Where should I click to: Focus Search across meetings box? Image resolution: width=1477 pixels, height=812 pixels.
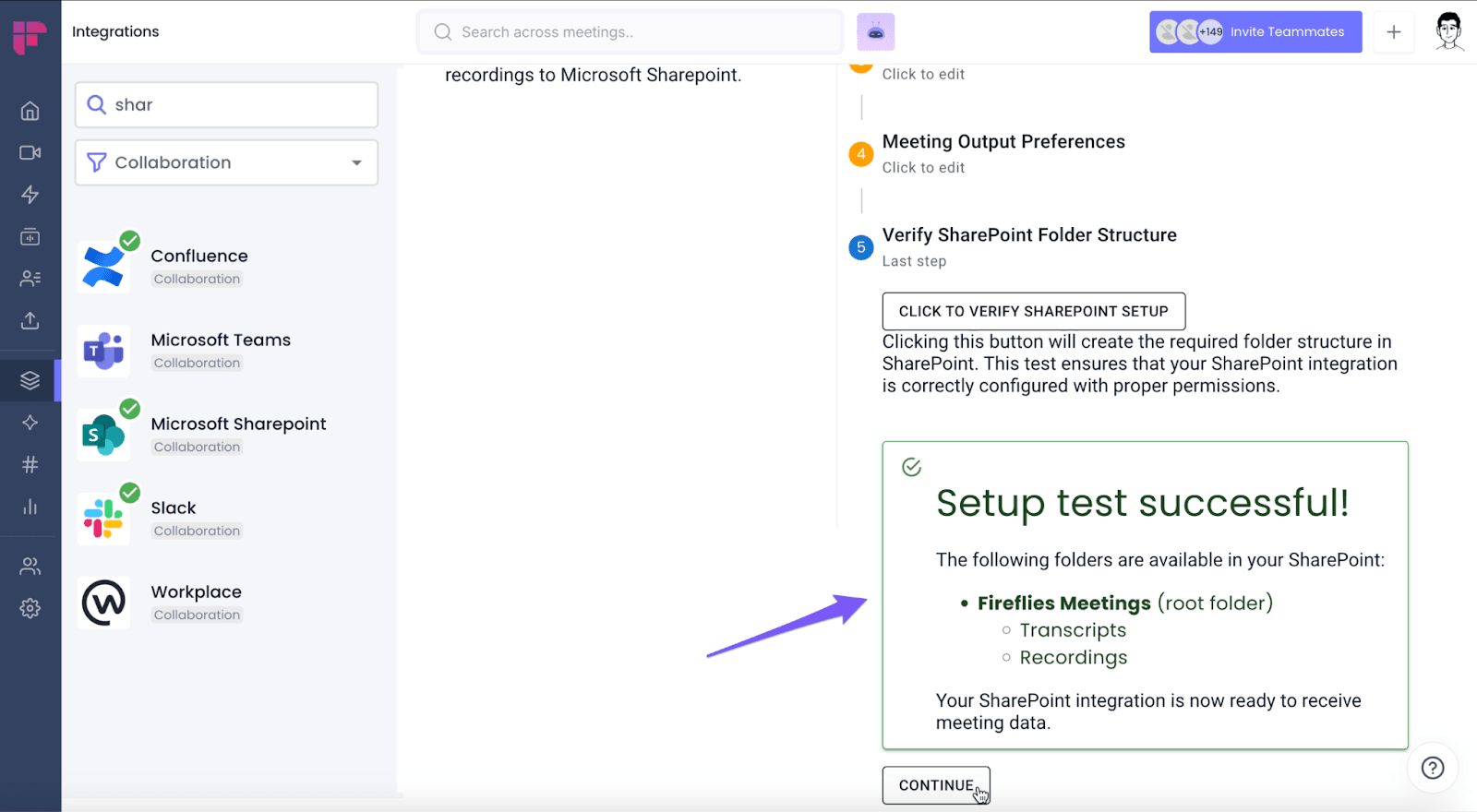(x=630, y=32)
